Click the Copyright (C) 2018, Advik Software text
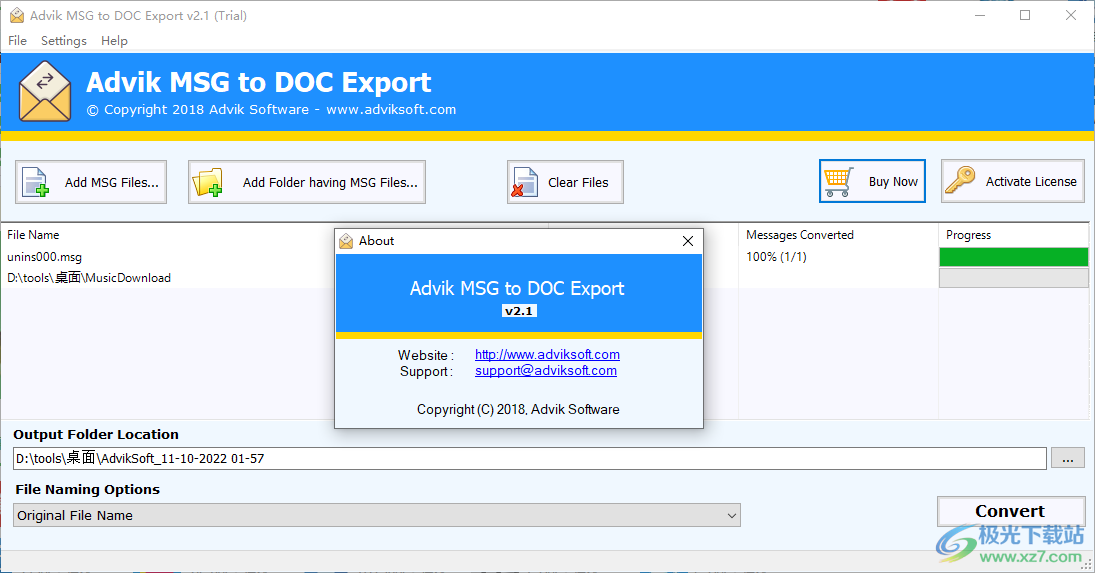The width and height of the screenshot is (1095, 573). pos(518,410)
